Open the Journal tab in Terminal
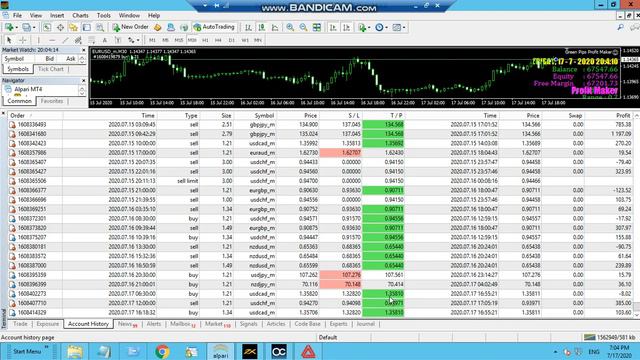 click(x=366, y=324)
